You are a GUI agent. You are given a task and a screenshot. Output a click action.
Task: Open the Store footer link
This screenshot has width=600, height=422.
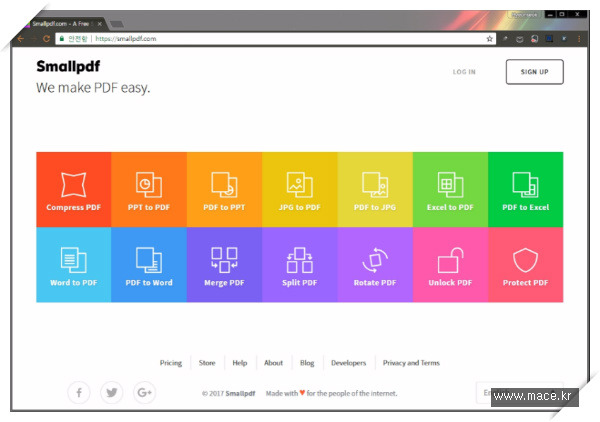(x=207, y=363)
